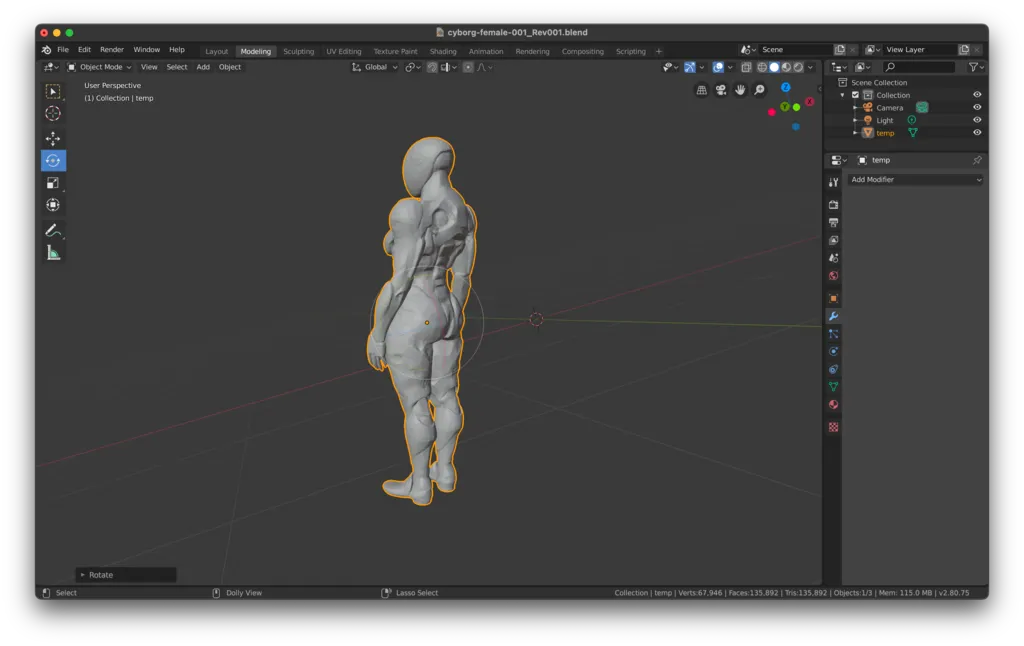The image size is (1024, 646).
Task: Open the Object Constraints properties tab
Action: 833,369
